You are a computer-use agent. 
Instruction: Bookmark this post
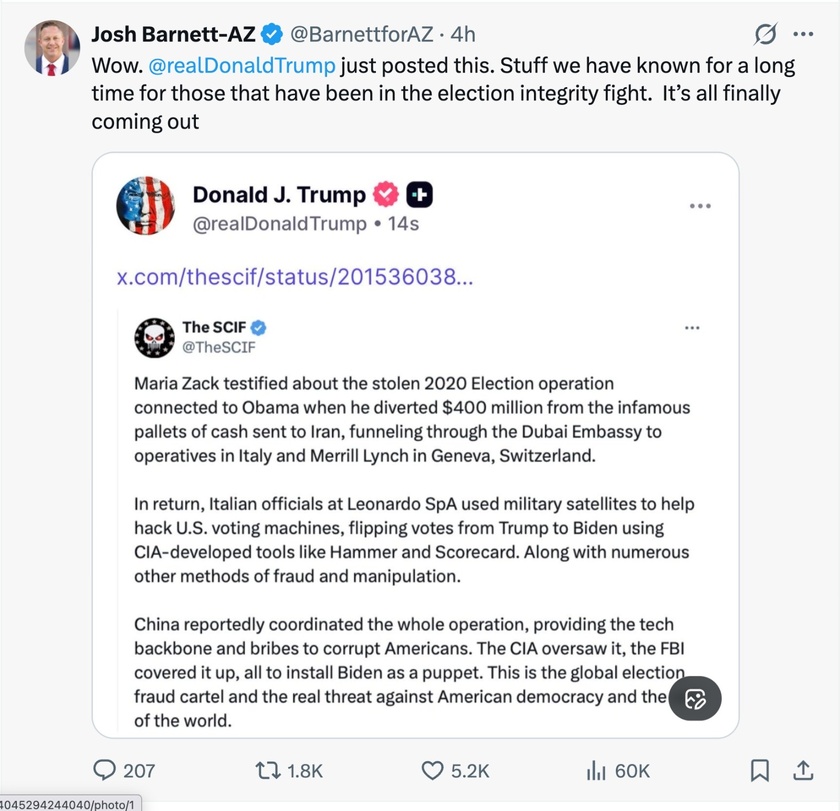[x=760, y=770]
